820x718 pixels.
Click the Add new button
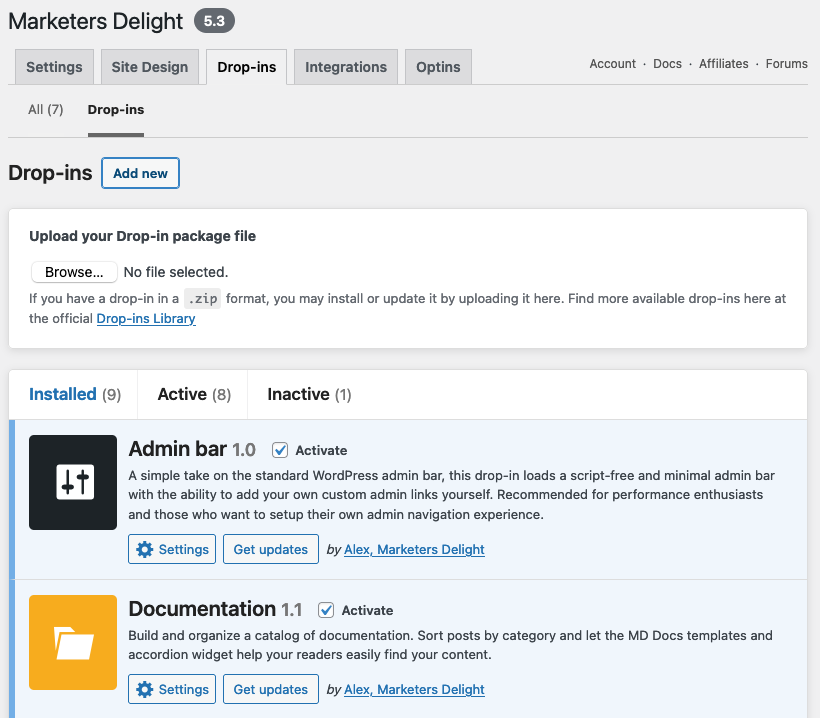point(140,172)
